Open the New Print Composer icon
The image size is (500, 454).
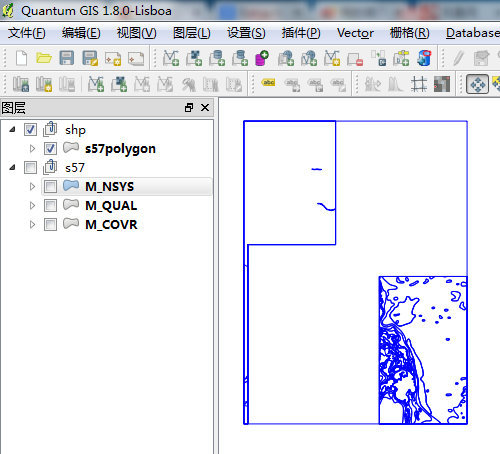[x=113, y=59]
